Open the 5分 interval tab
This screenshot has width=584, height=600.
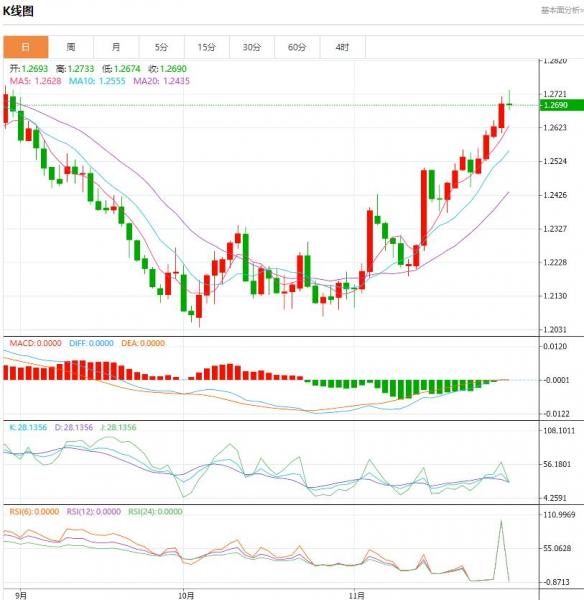[x=161, y=47]
